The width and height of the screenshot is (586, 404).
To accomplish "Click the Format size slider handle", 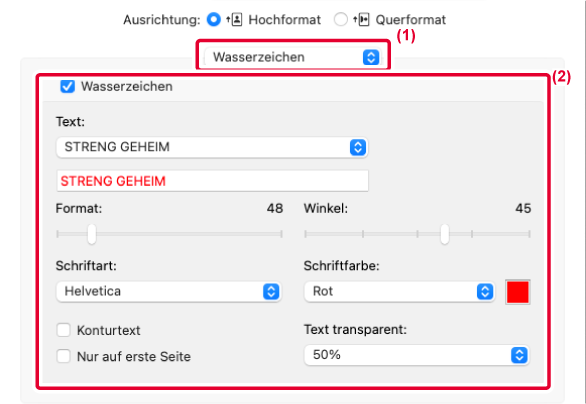I will (92, 234).
